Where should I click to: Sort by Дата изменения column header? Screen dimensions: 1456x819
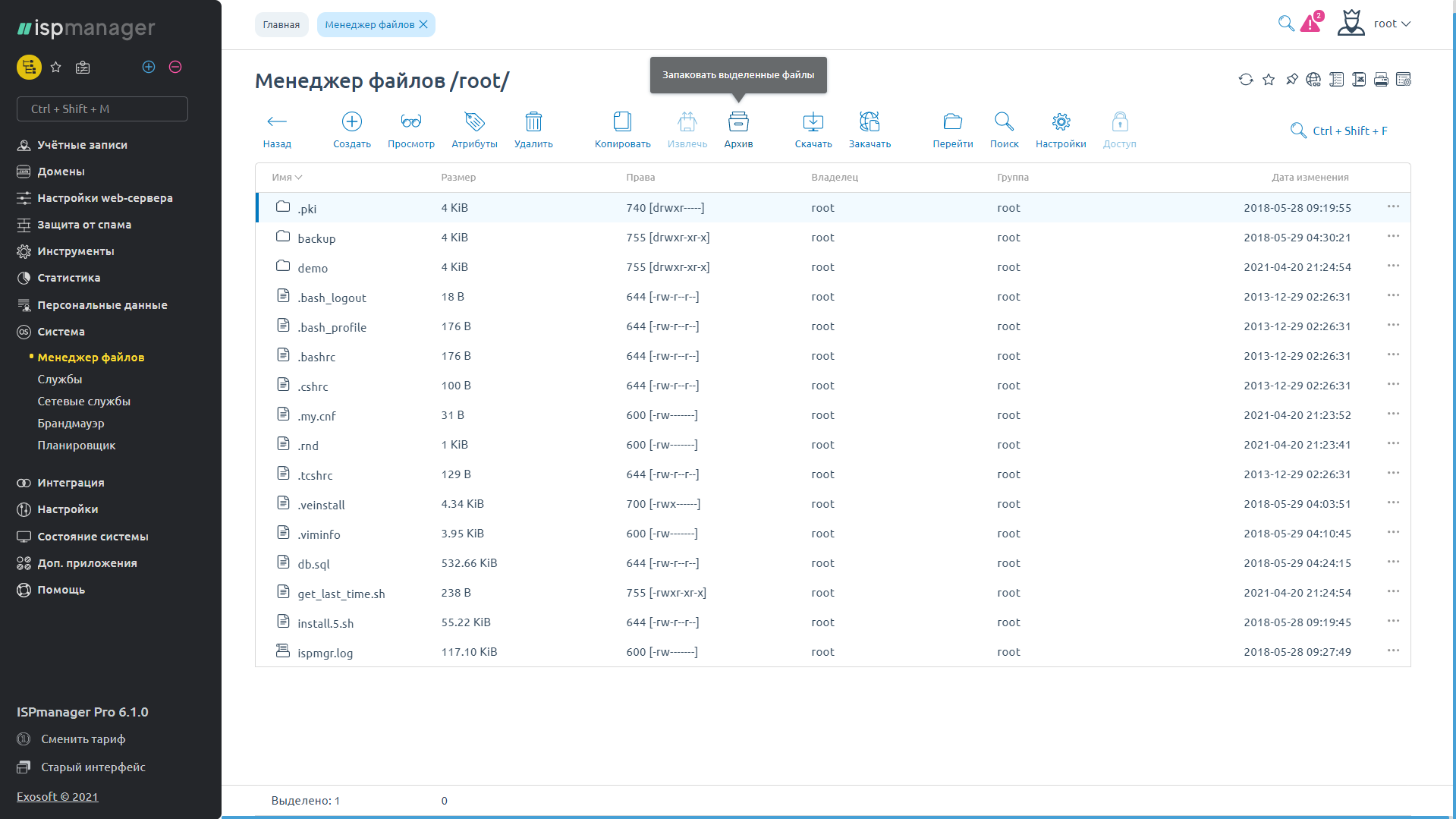coord(1310,178)
